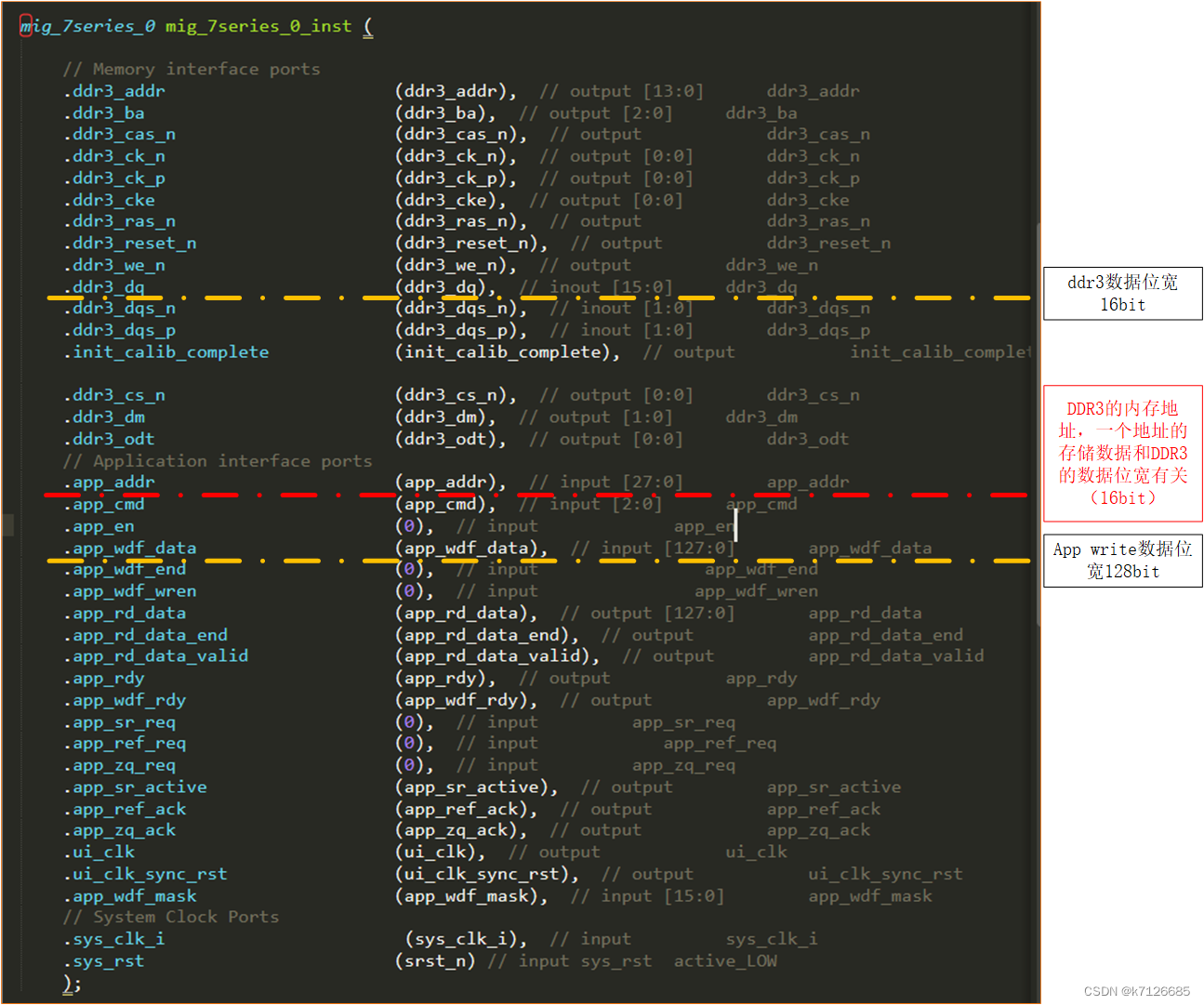Select the "(ui_clk_sync_rst)," signal connection

[487, 874]
